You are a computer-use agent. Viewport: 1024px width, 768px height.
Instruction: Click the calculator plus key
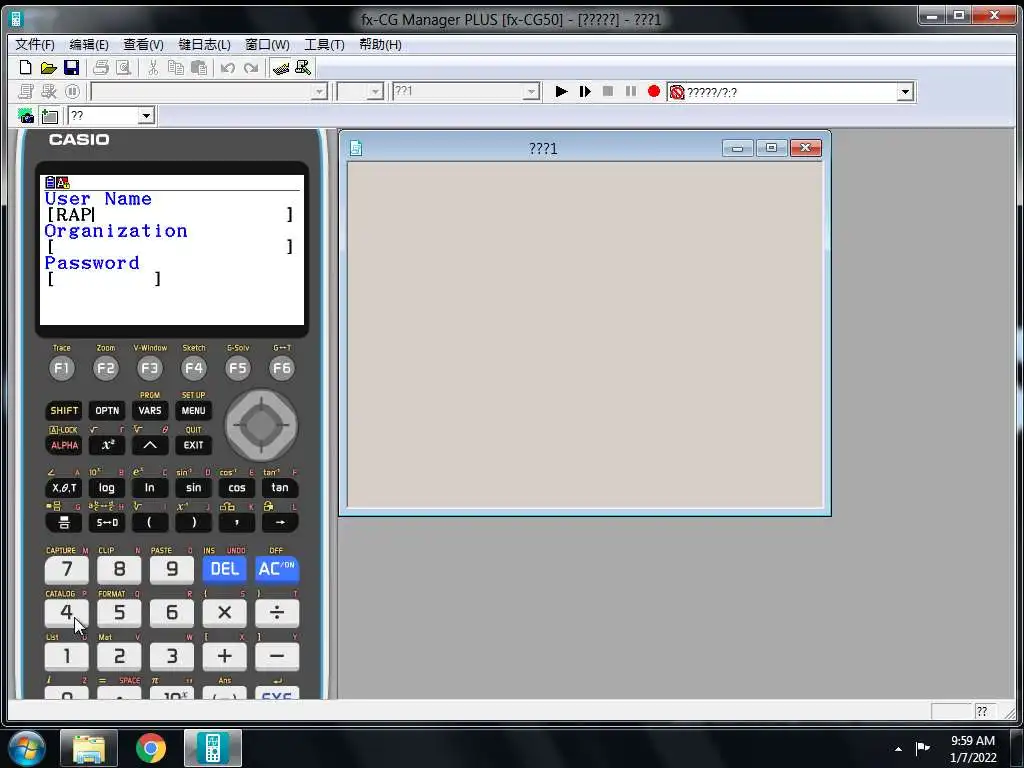224,656
